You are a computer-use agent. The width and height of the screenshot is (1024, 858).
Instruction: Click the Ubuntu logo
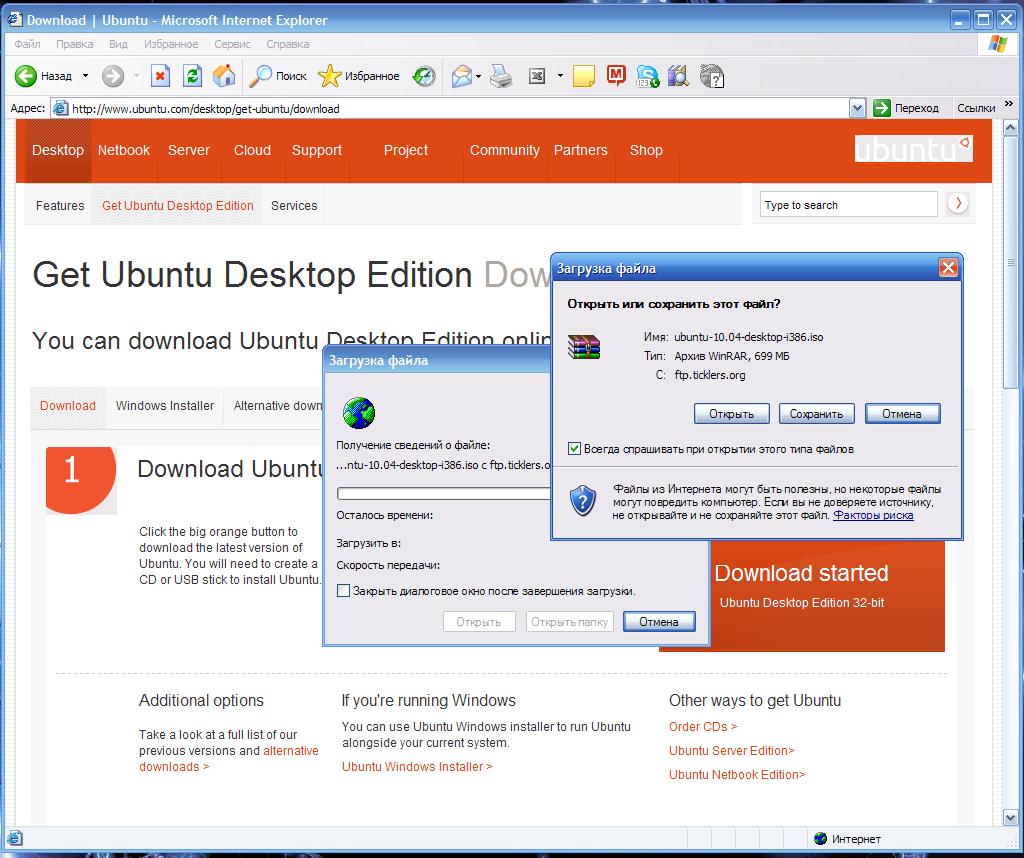click(914, 149)
